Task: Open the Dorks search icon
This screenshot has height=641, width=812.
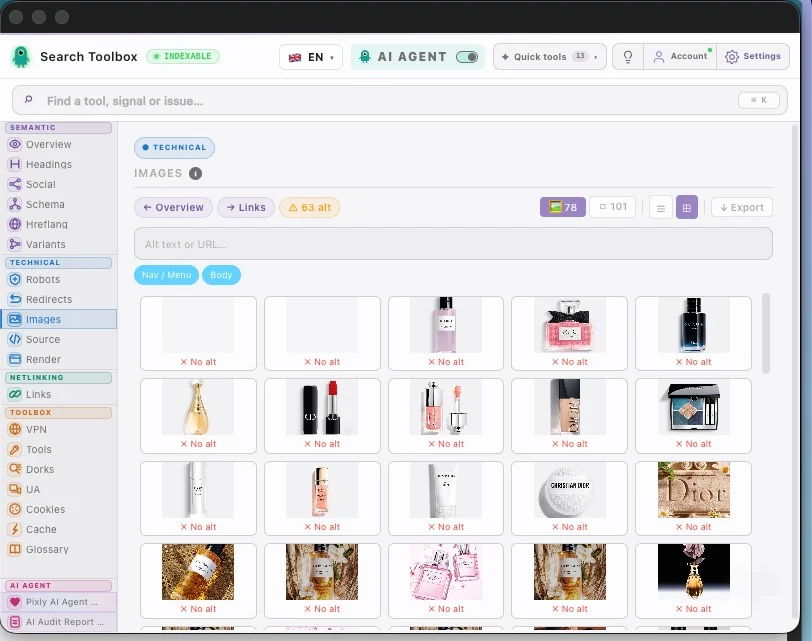Action: (x=15, y=469)
